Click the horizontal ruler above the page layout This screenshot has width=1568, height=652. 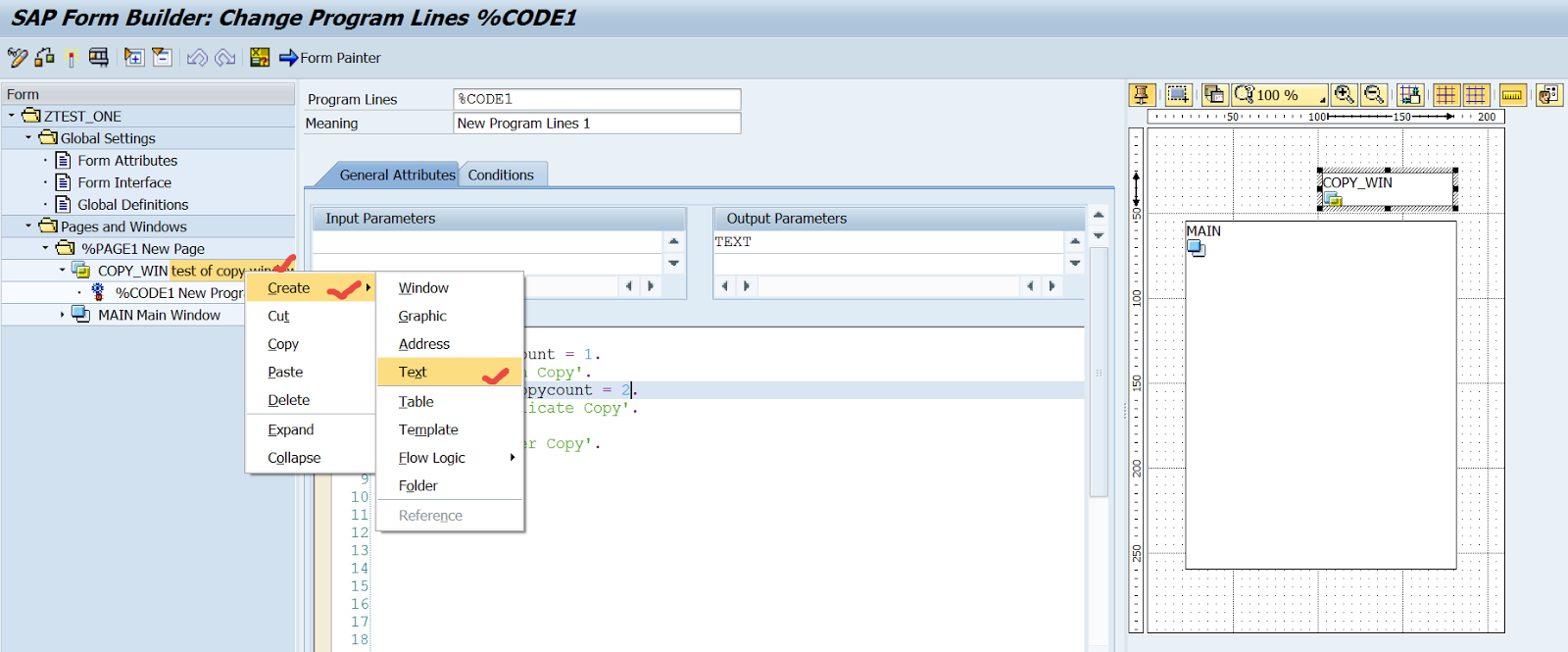(1326, 117)
